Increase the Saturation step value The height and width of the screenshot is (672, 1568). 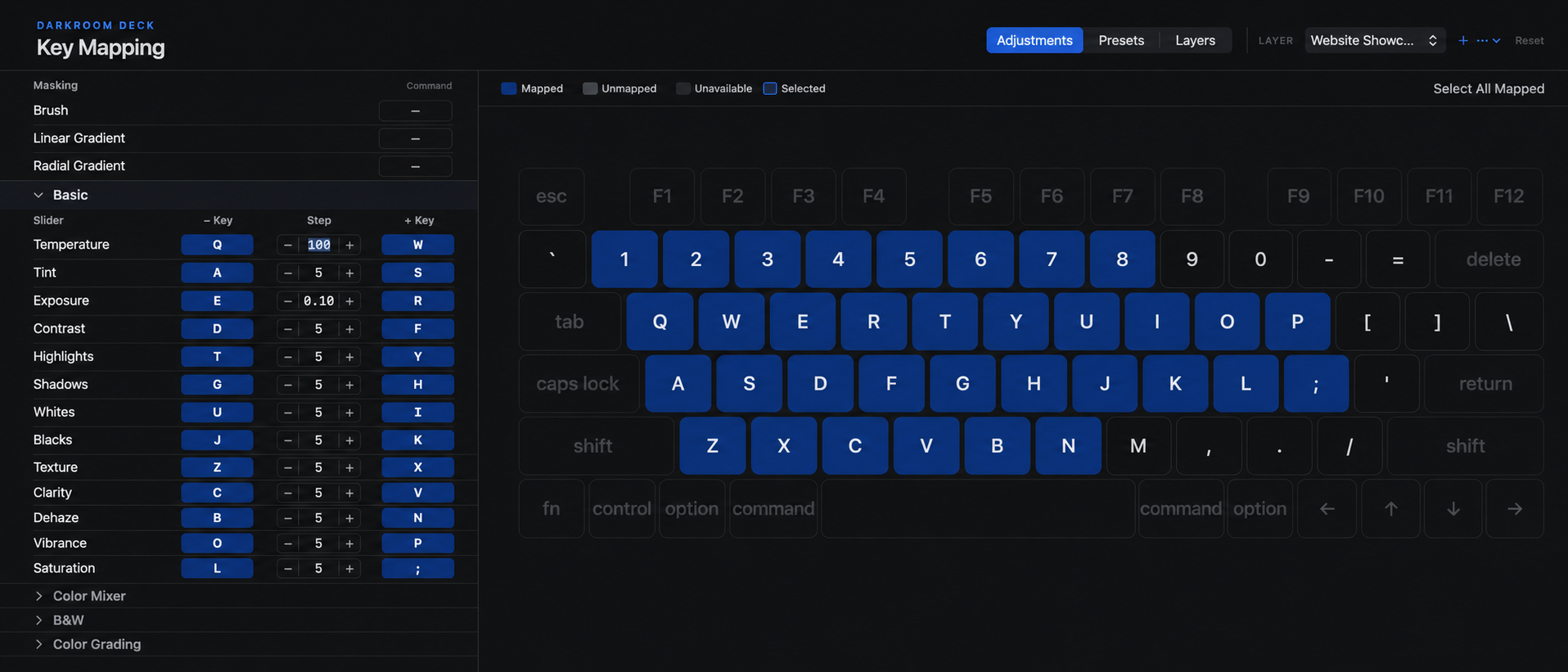(349, 568)
